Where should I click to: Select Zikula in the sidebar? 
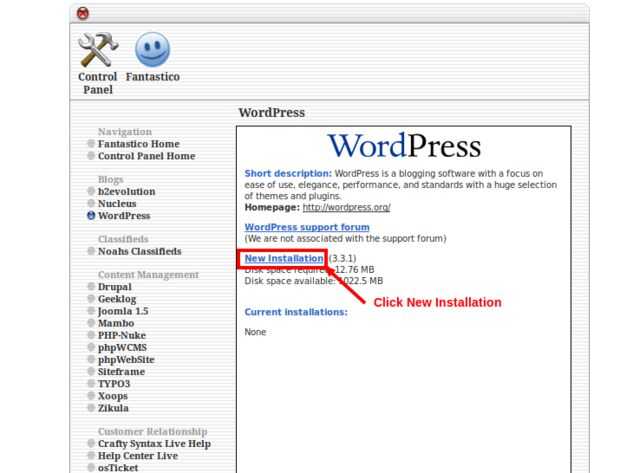[x=113, y=408]
